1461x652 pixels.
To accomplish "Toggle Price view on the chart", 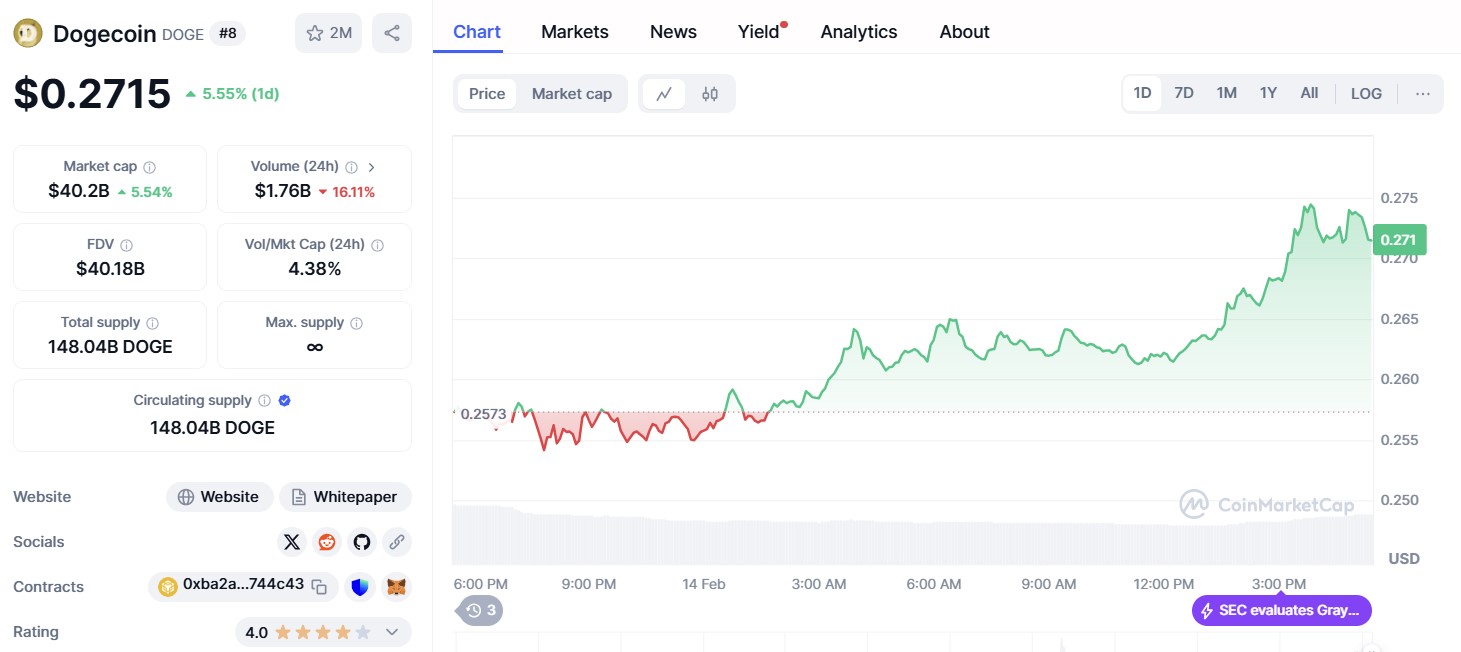I will coord(486,93).
